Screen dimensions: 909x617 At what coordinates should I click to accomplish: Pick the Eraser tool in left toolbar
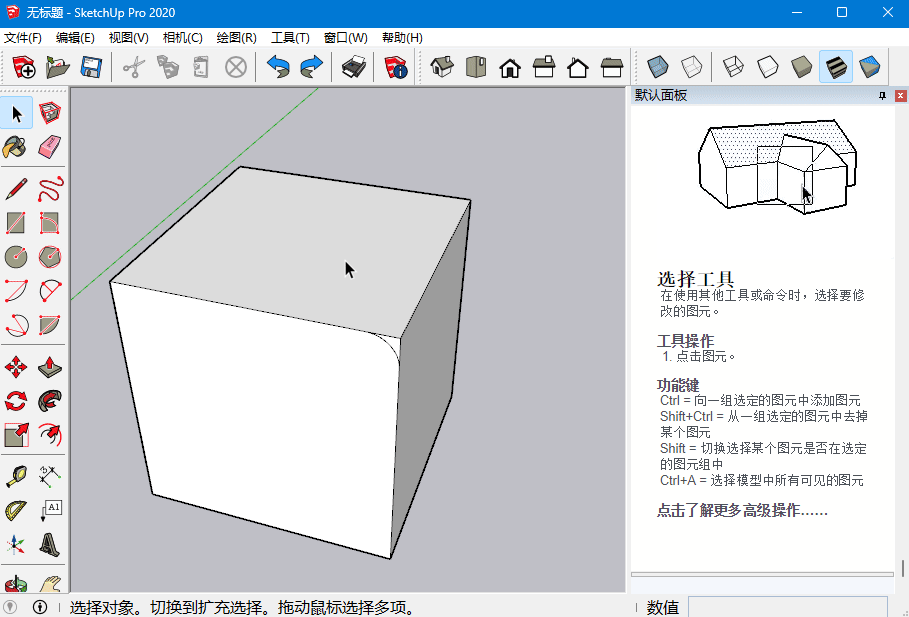tap(50, 147)
